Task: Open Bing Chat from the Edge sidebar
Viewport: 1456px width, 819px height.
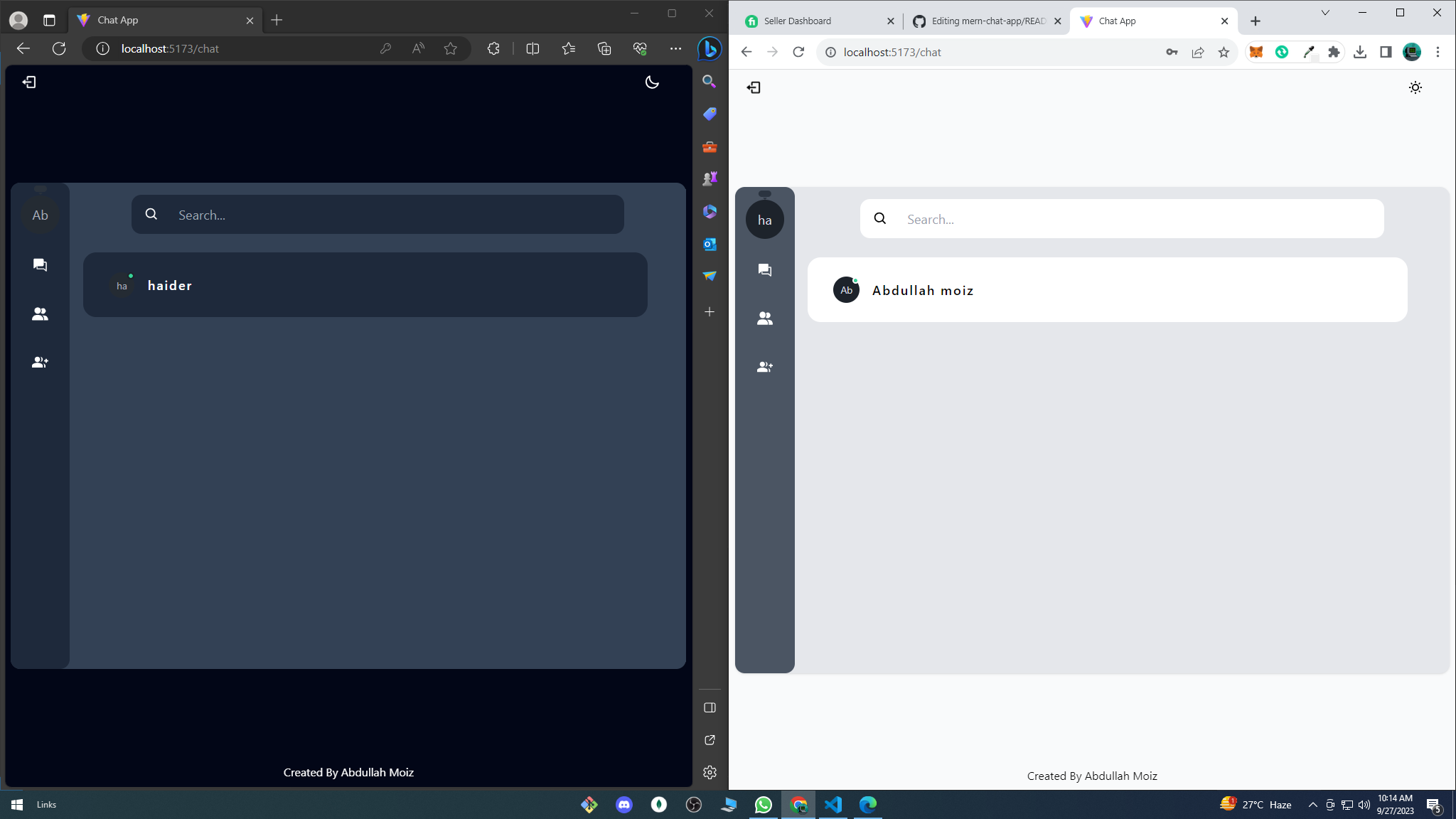Action: point(708,48)
